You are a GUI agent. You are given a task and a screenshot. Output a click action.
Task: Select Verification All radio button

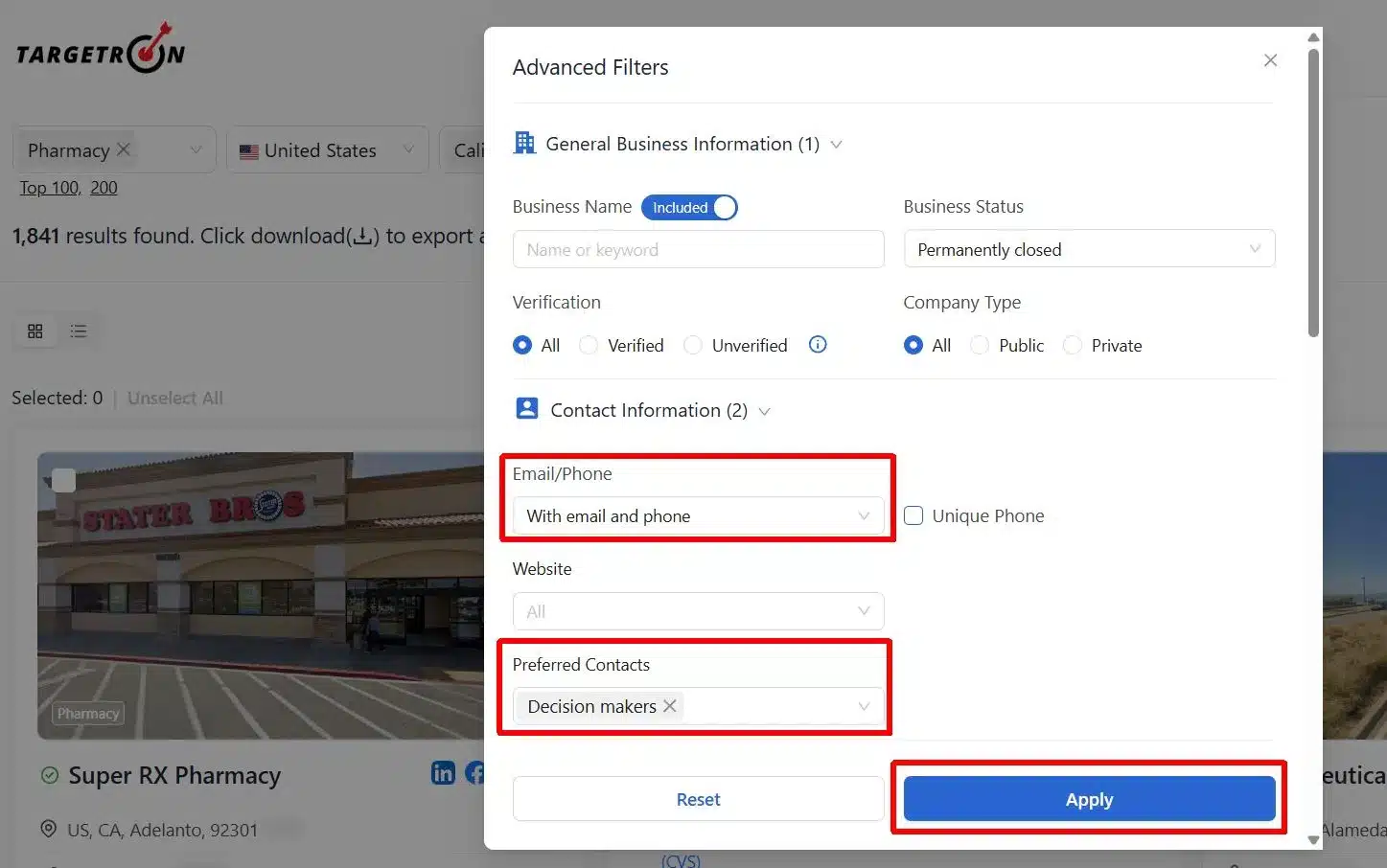[x=522, y=345]
